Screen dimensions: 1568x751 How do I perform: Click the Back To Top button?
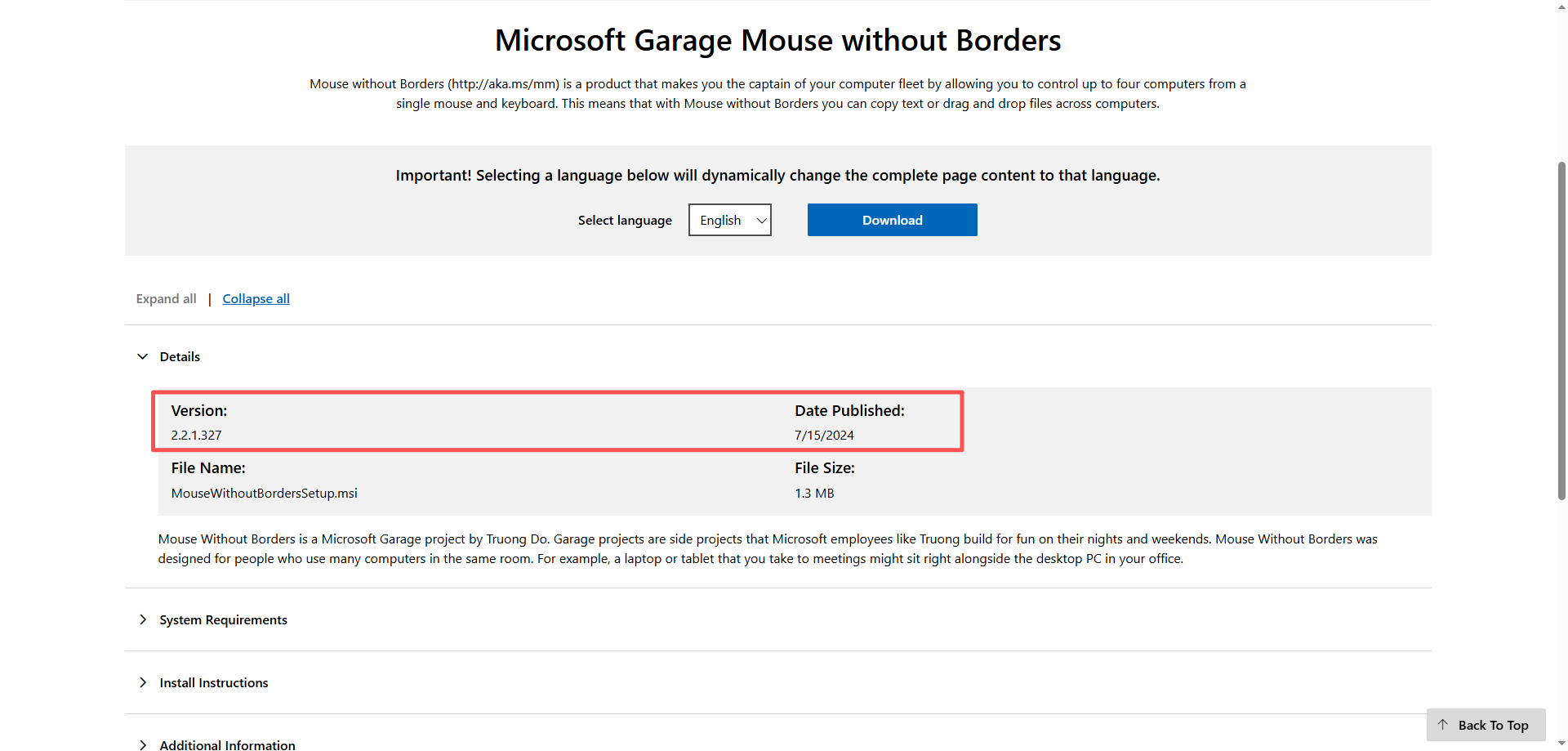click(1486, 725)
